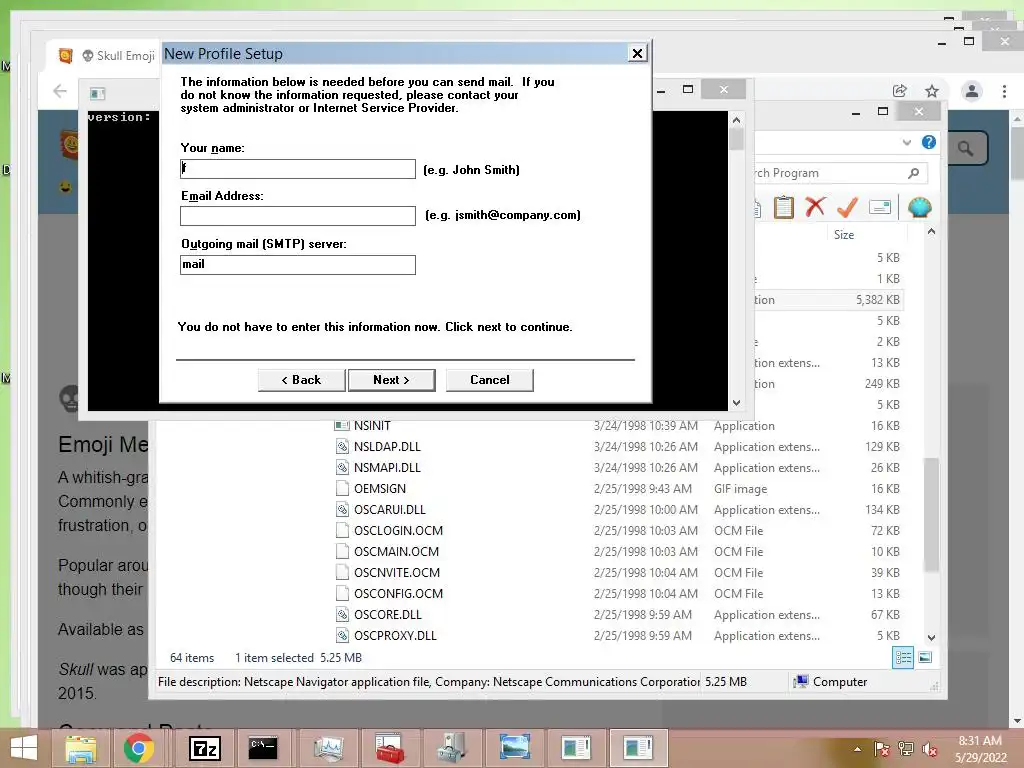Focus the Email Address field

298,216
